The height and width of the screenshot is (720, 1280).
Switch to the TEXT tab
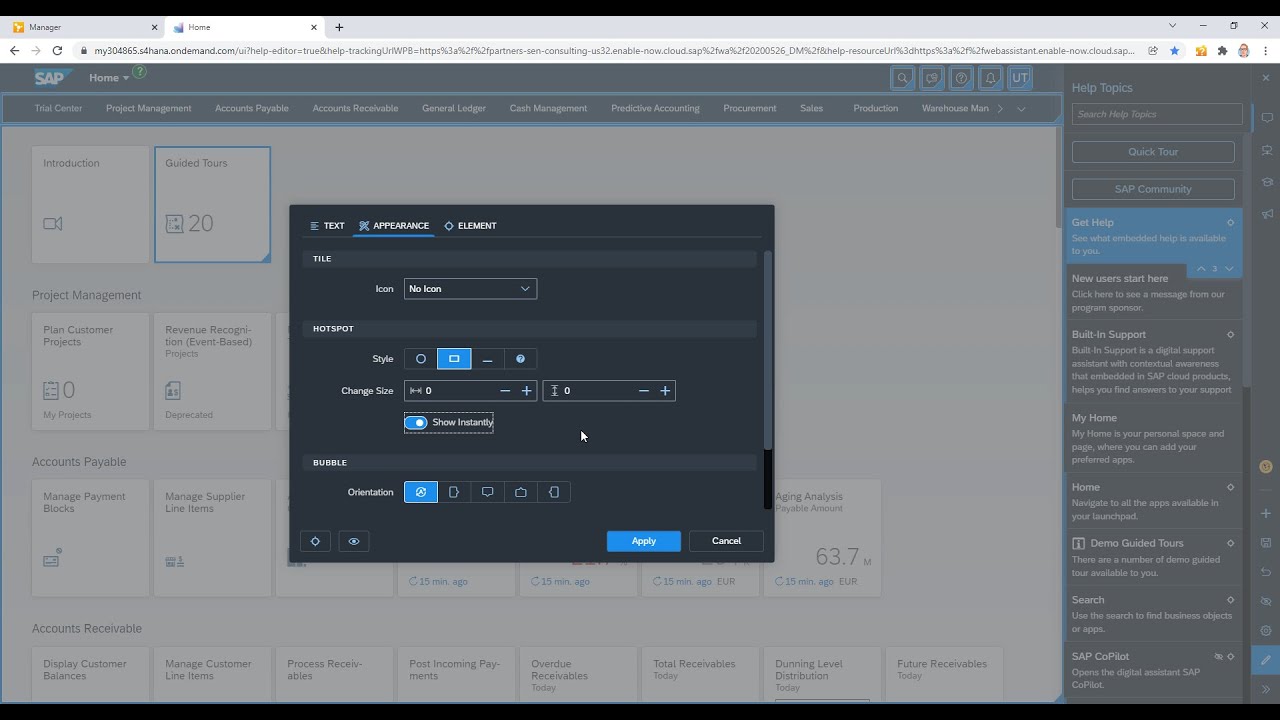pos(327,226)
